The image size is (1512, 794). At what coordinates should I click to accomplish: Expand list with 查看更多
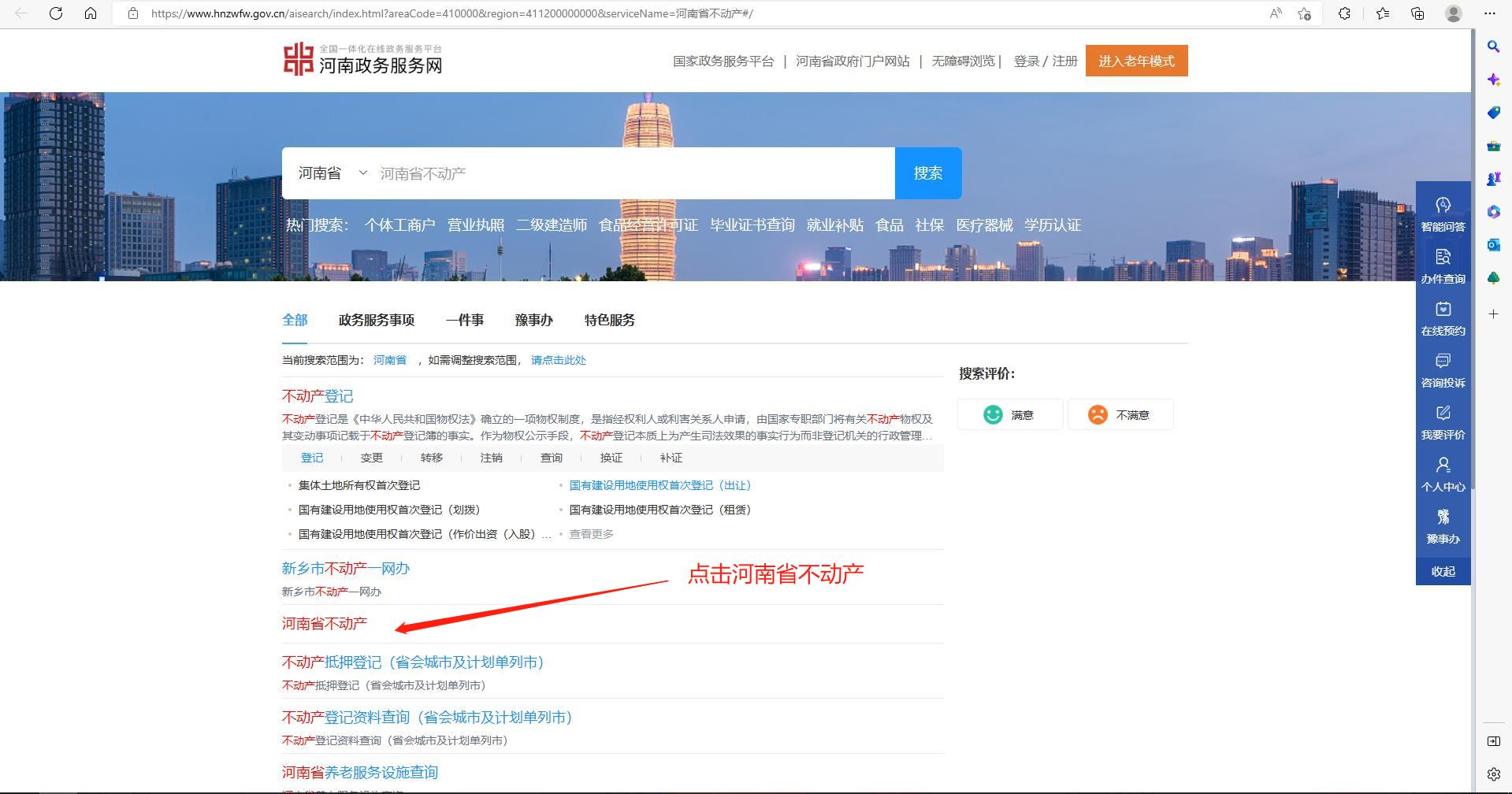point(592,534)
